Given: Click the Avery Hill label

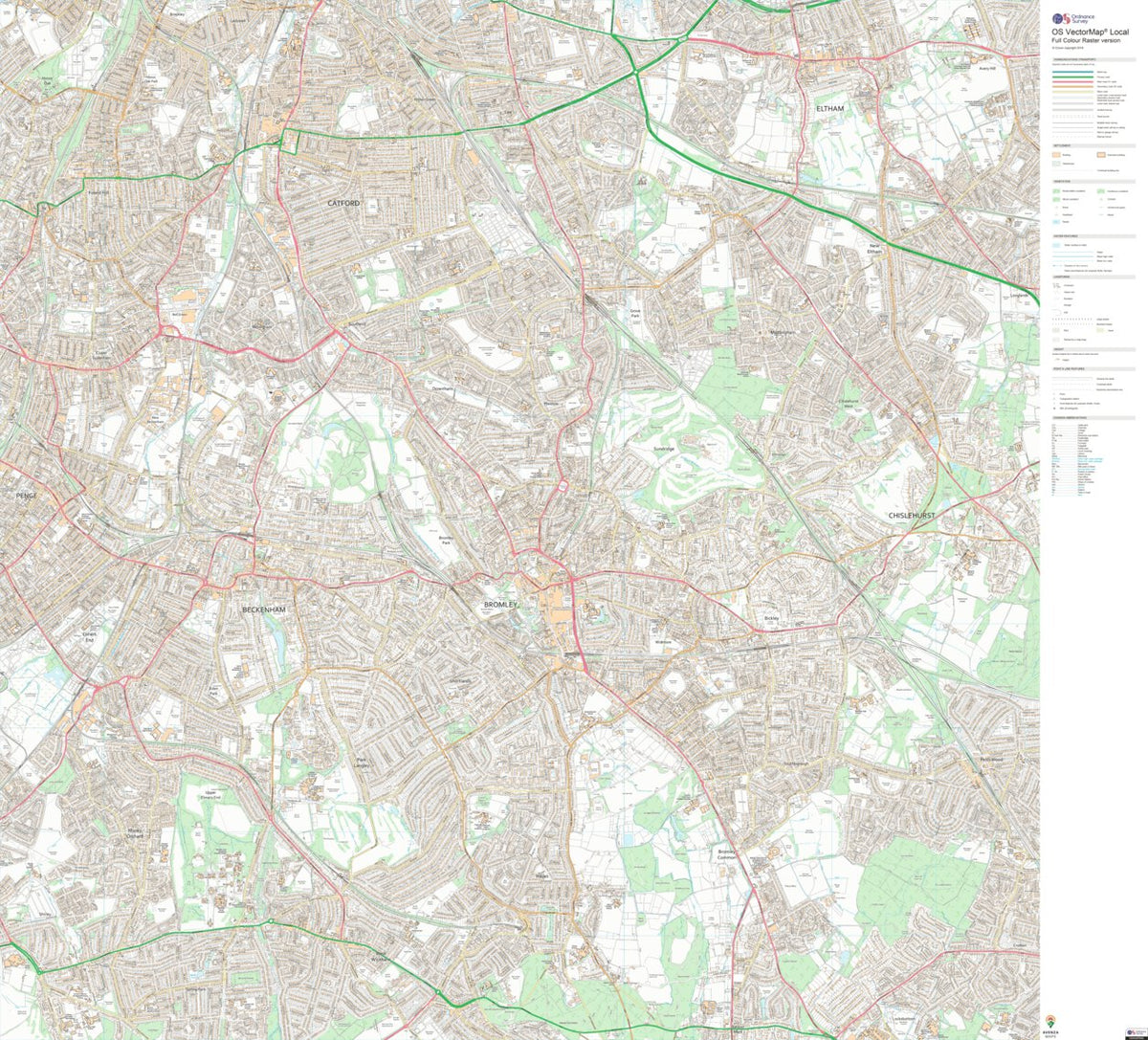Looking at the screenshot, I should [x=987, y=69].
